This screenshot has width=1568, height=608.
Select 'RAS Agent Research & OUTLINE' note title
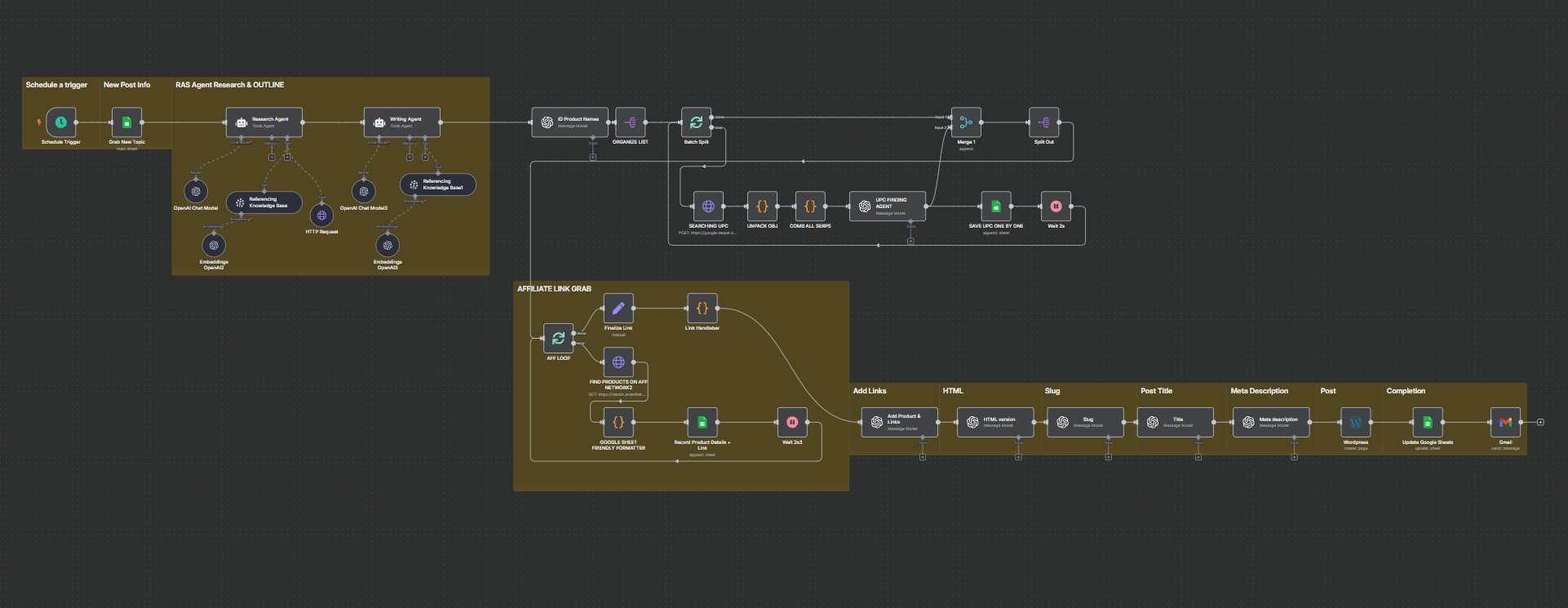click(230, 85)
